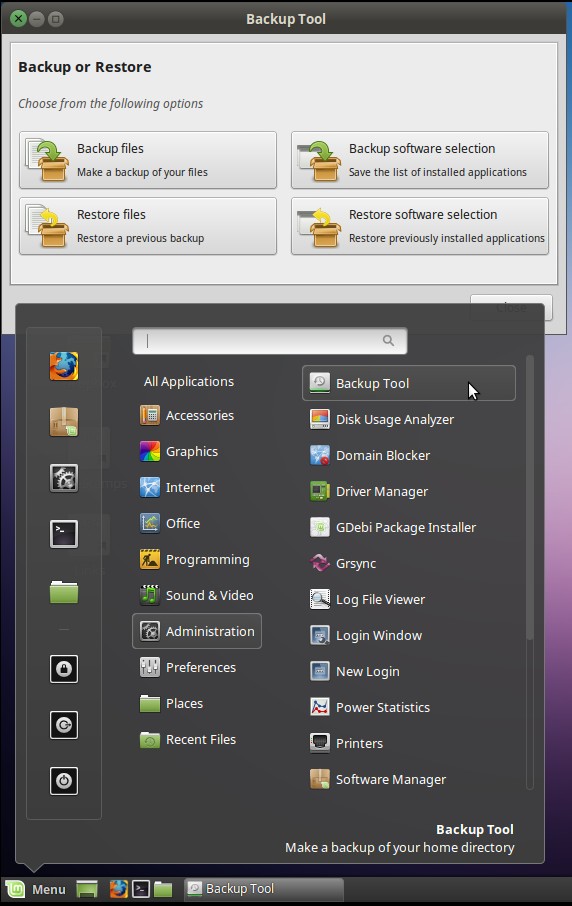Select the Programming category
This screenshot has width=572, height=906.
197,559
